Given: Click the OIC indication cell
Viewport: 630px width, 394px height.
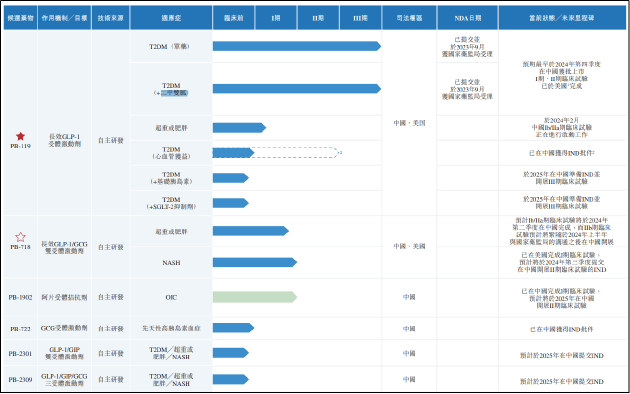Looking at the screenshot, I should 171,298.
